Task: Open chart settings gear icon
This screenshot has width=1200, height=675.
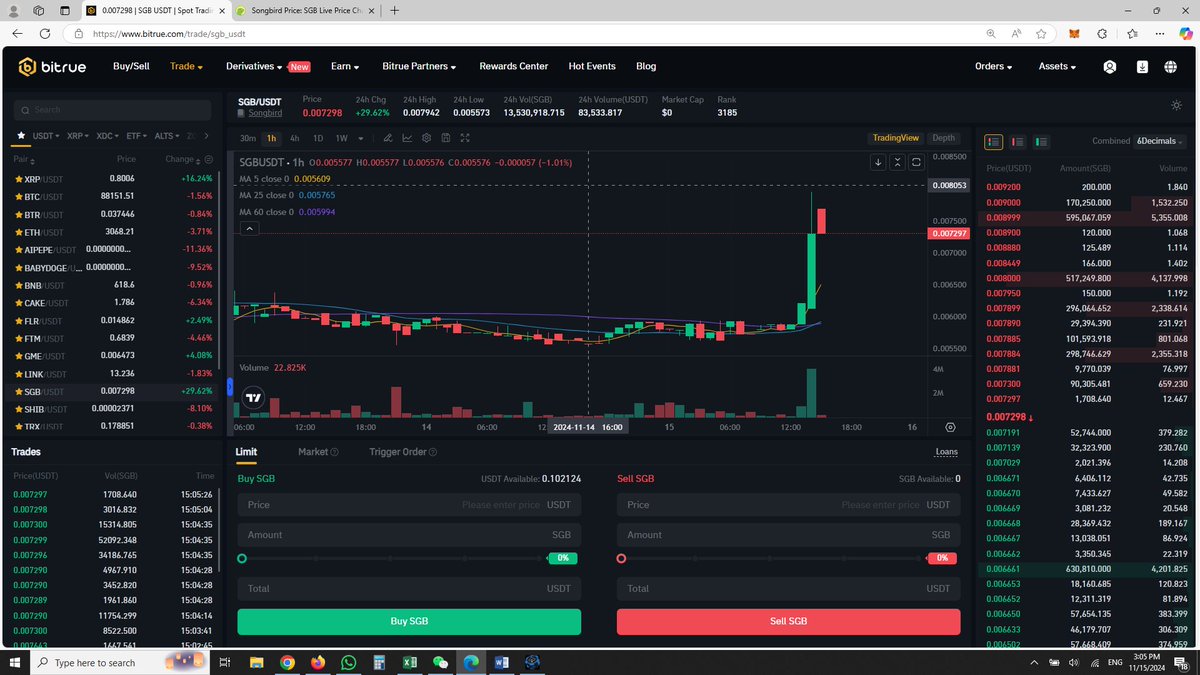Action: pyautogui.click(x=426, y=138)
